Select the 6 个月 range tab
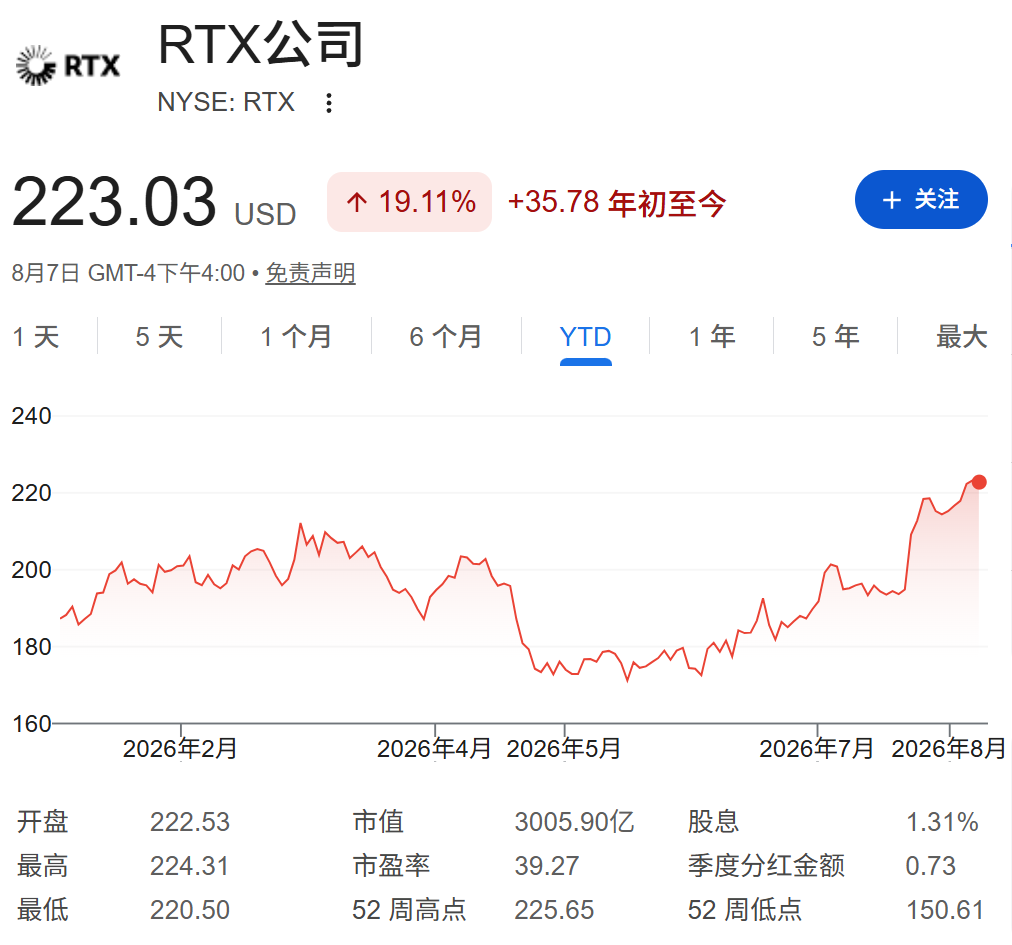 coord(446,337)
